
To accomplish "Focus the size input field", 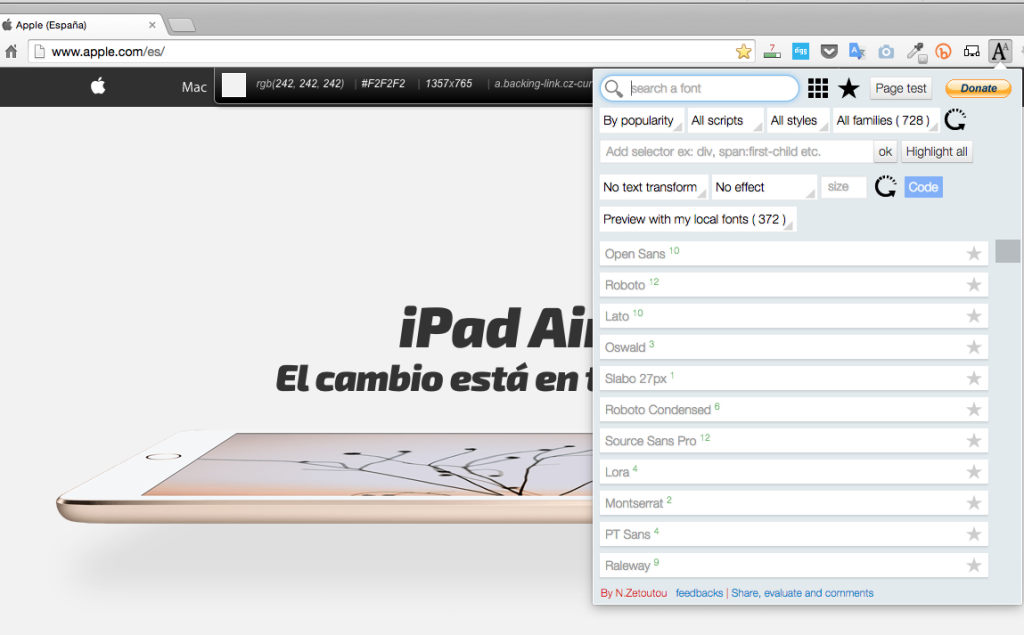I will [x=843, y=187].
